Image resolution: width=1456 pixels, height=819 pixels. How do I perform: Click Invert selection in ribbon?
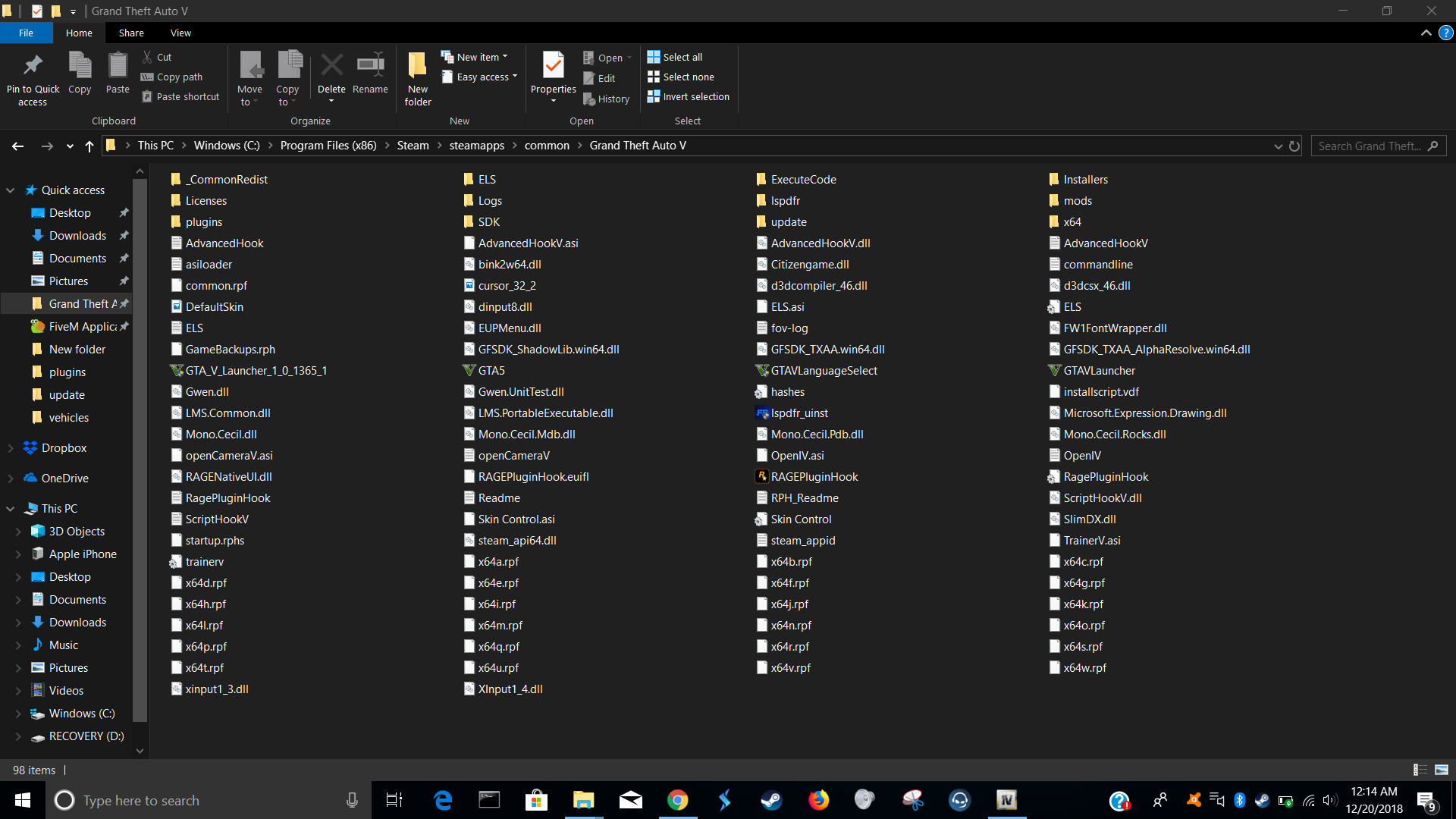point(689,96)
